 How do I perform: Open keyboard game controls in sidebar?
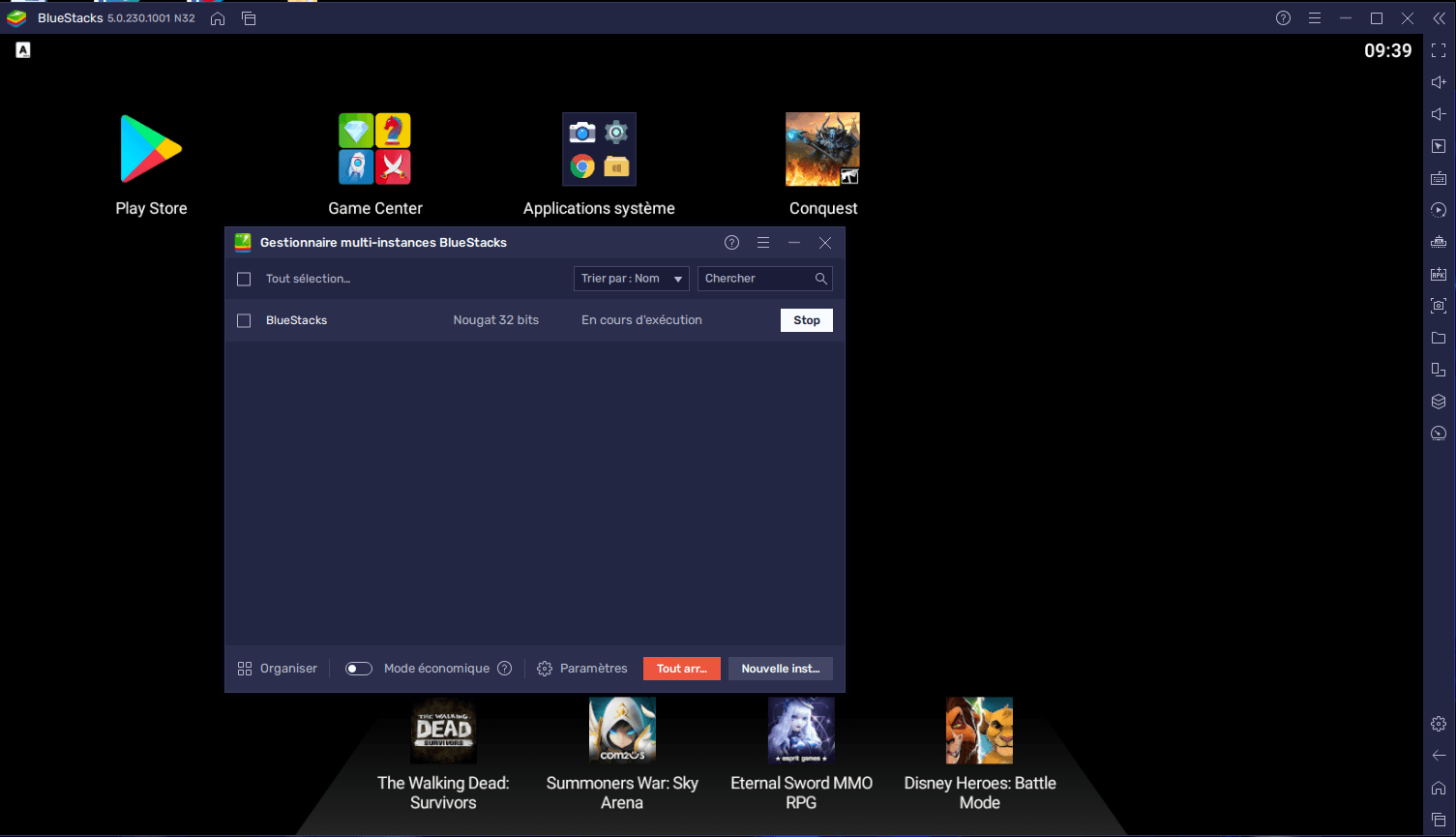(1439, 178)
